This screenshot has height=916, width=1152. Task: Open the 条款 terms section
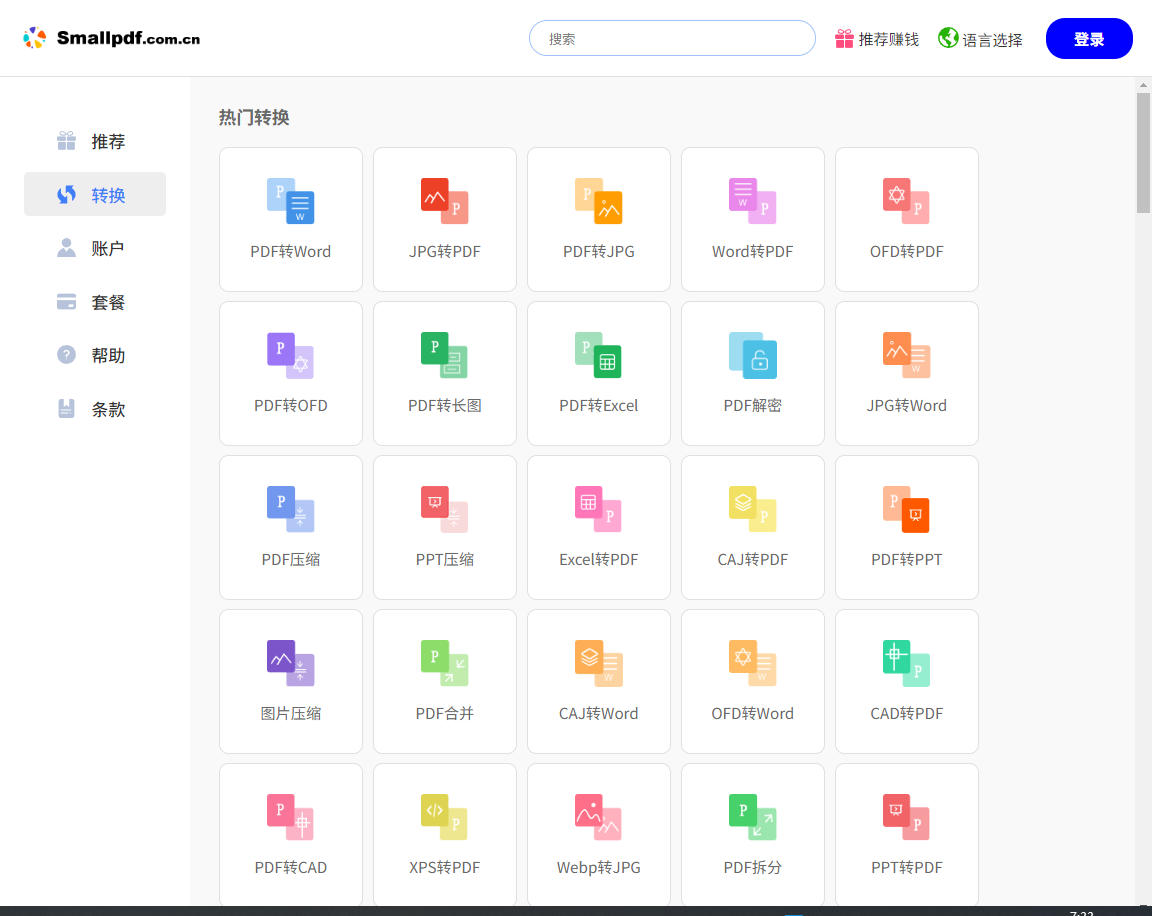95,409
